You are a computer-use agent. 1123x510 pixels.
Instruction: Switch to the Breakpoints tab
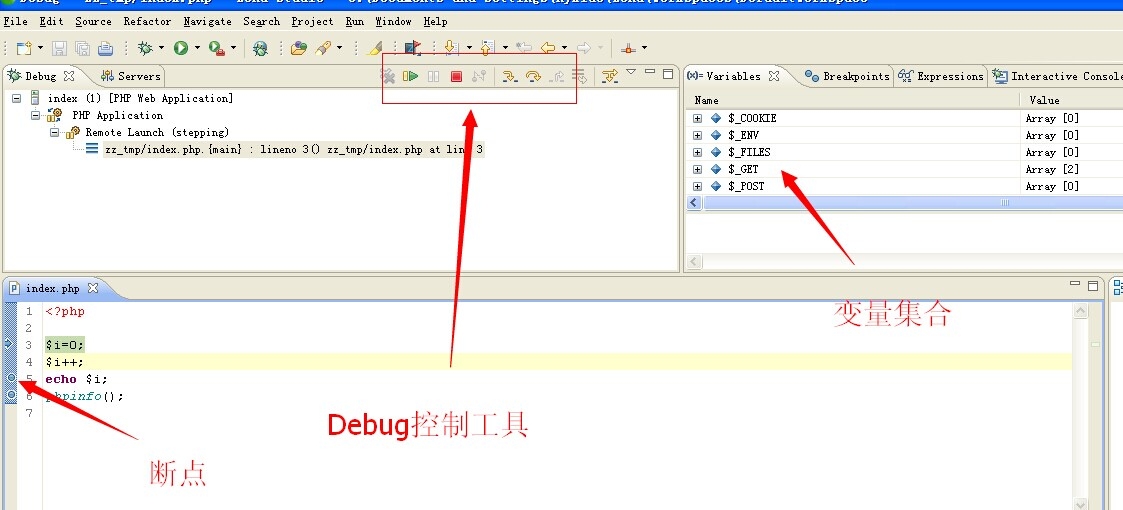pyautogui.click(x=847, y=76)
